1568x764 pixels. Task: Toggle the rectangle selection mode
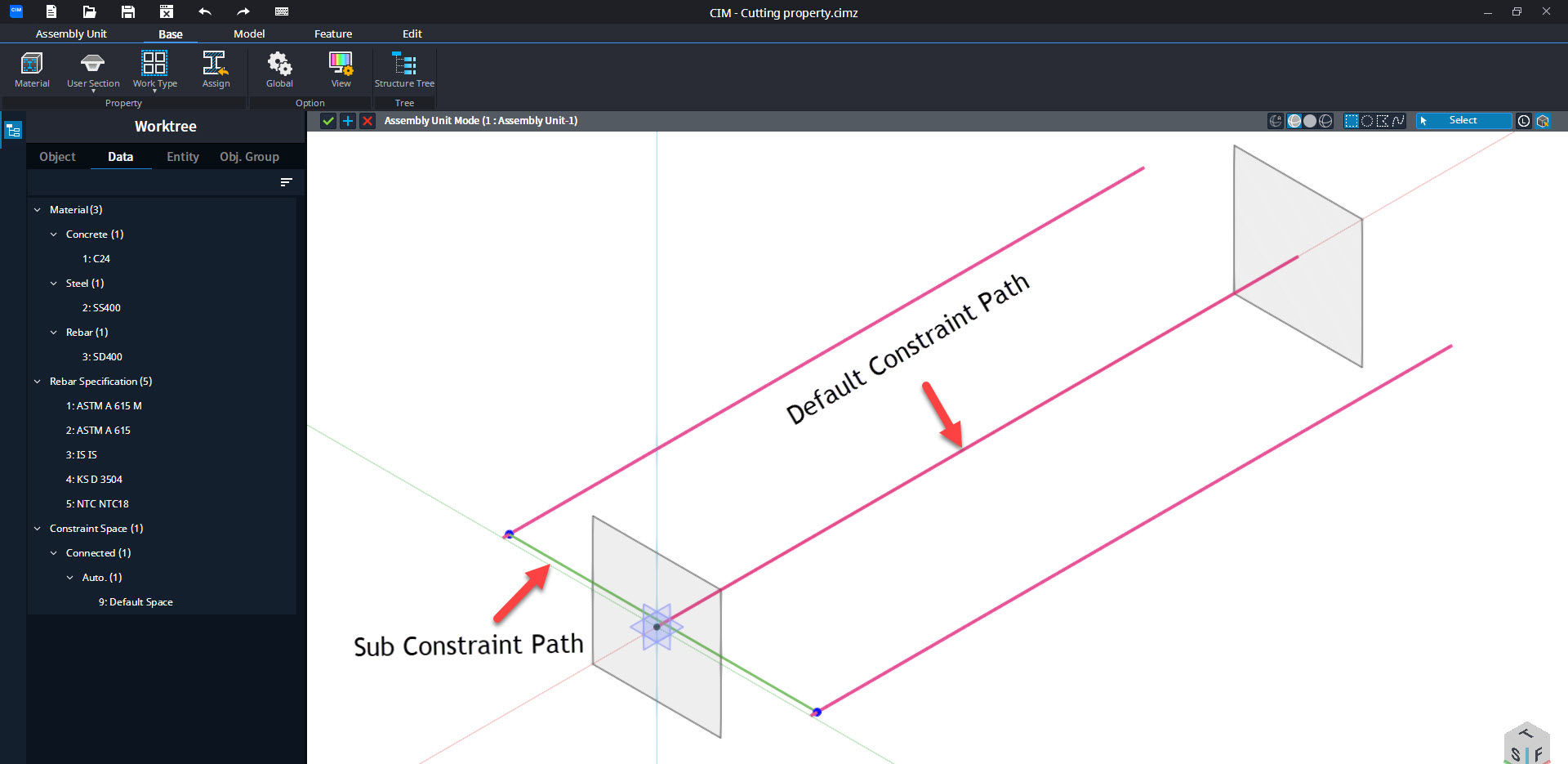[1352, 121]
